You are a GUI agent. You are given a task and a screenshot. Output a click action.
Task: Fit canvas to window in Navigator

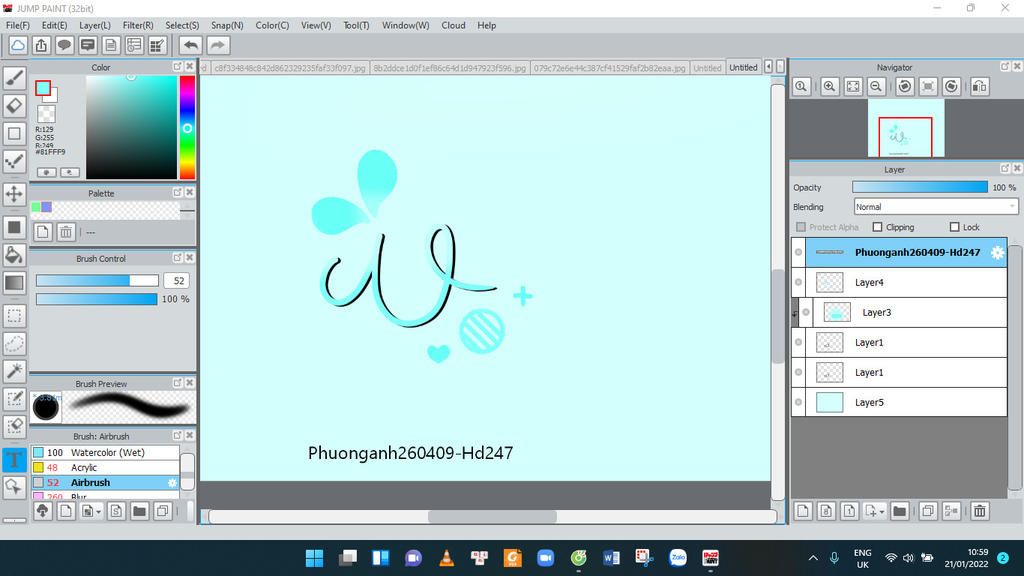[x=853, y=86]
